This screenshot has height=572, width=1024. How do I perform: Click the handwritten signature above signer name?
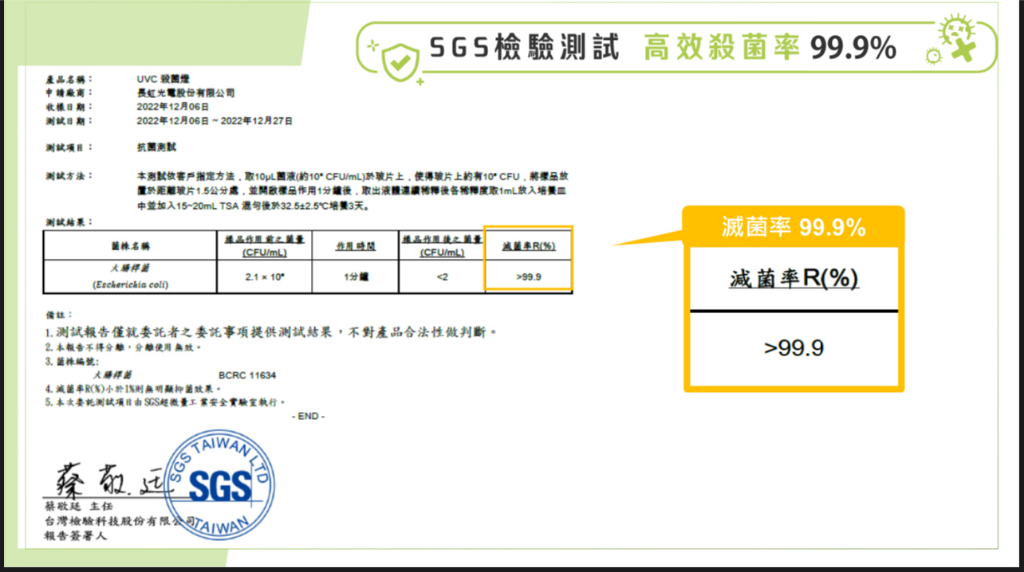tap(100, 487)
